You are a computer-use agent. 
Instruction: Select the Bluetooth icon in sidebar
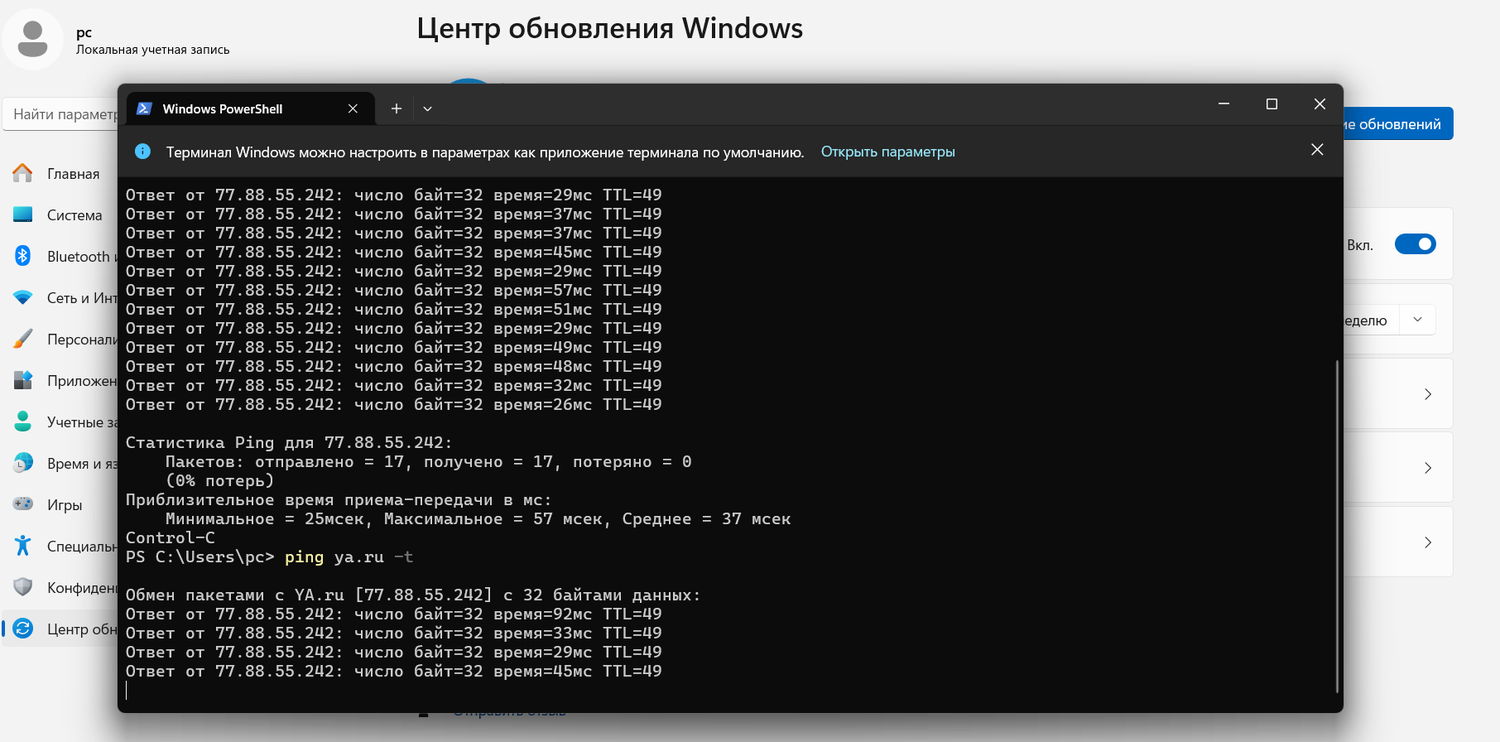click(x=23, y=256)
